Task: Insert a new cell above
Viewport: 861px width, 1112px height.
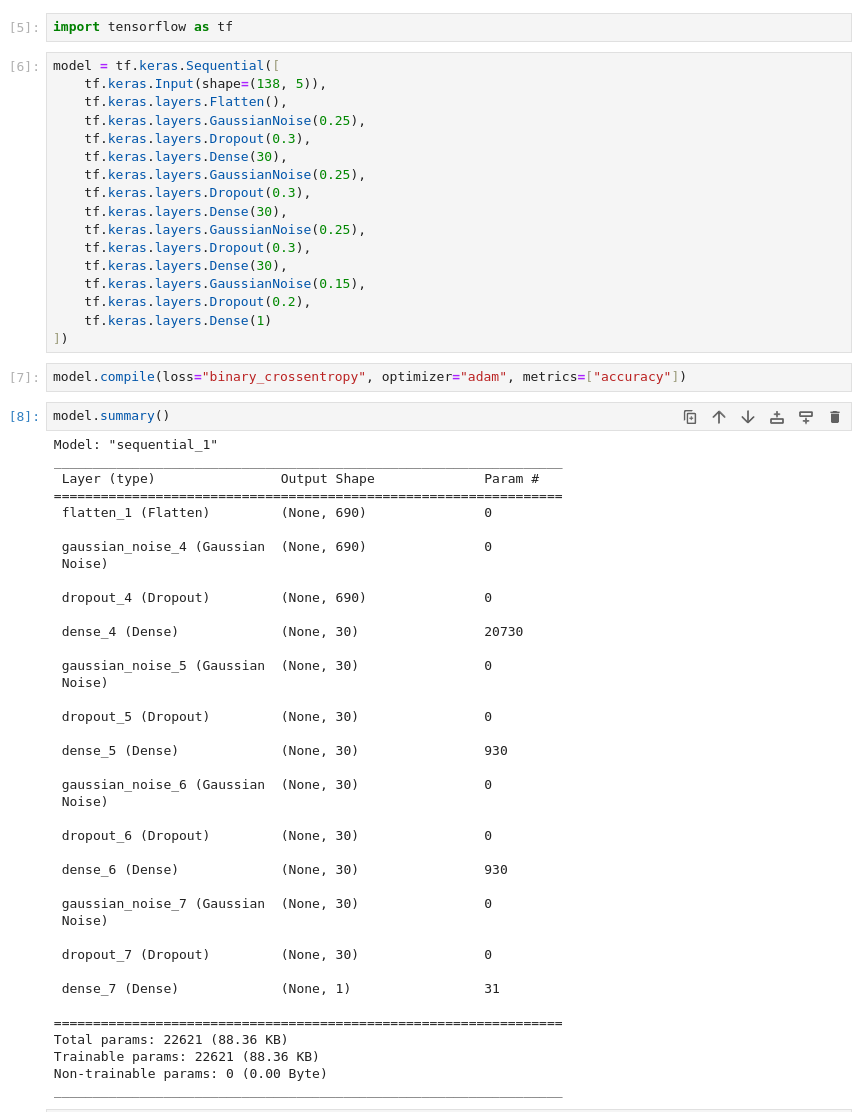Action: click(x=777, y=417)
